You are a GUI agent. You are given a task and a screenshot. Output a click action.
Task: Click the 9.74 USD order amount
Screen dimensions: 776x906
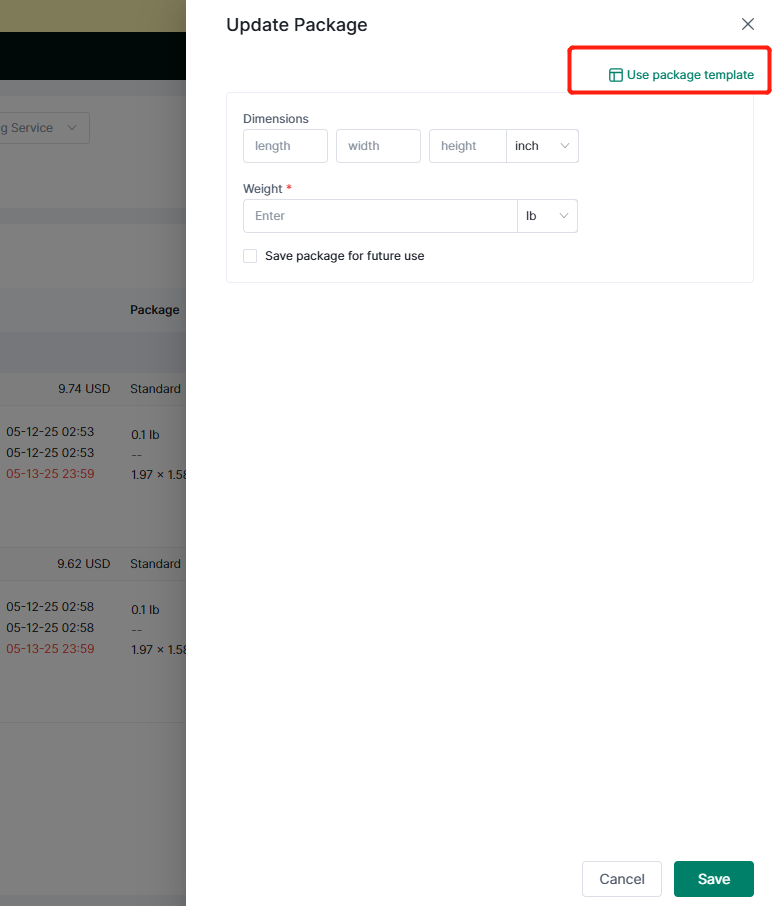tap(84, 389)
